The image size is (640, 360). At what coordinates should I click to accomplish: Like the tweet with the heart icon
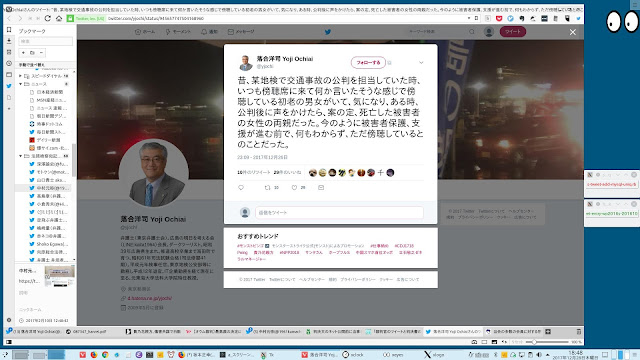click(x=294, y=188)
